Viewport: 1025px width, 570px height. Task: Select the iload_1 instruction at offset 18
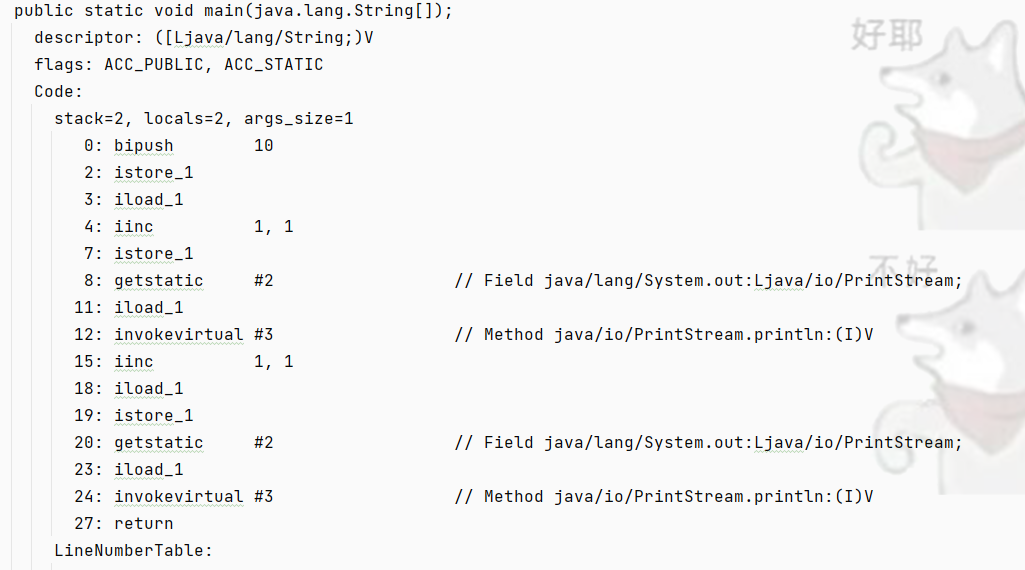[148, 389]
